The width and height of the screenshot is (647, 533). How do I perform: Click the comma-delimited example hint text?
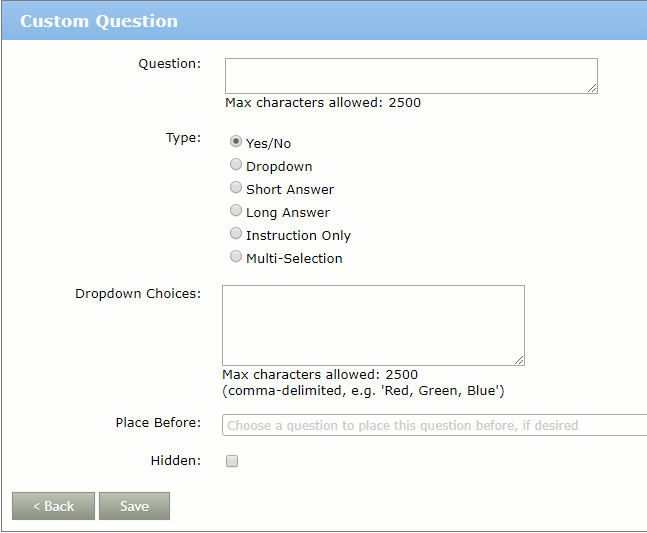click(x=363, y=391)
